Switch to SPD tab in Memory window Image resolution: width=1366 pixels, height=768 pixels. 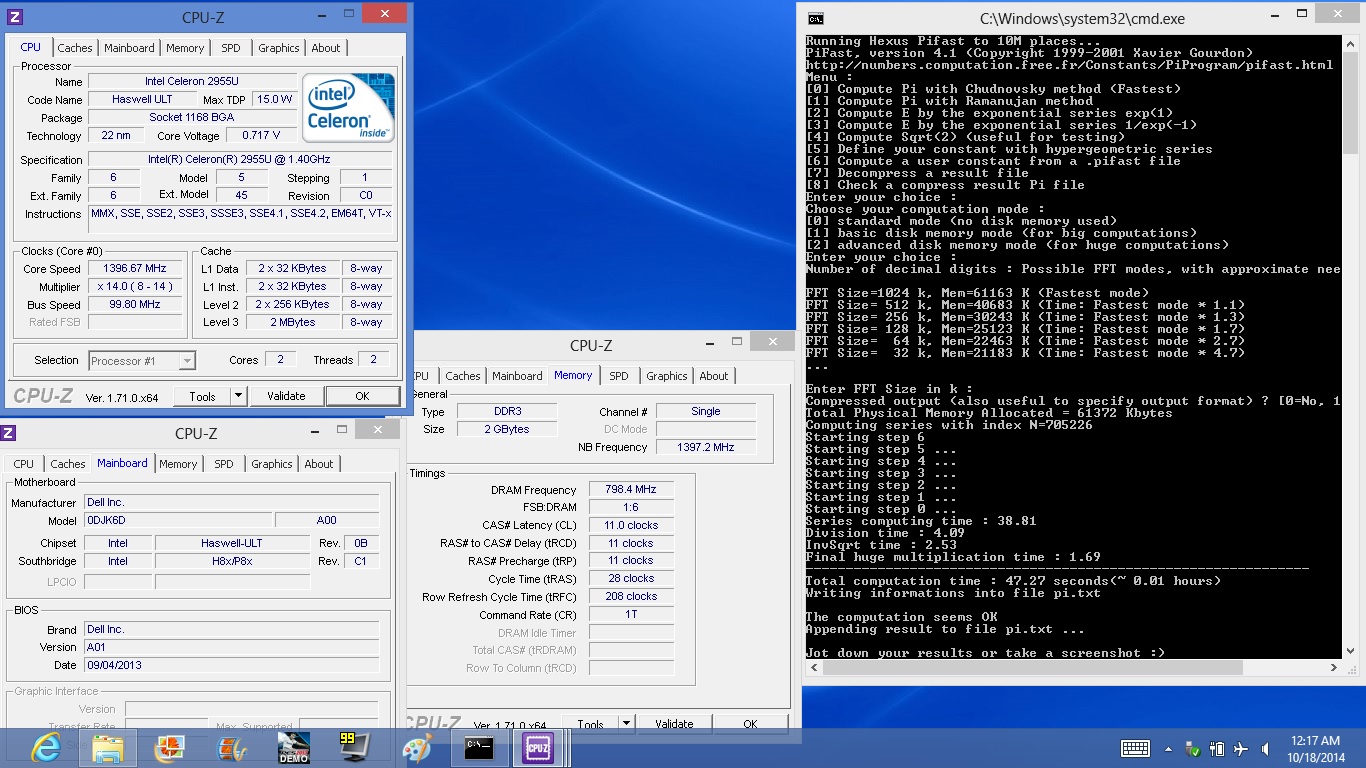[619, 376]
